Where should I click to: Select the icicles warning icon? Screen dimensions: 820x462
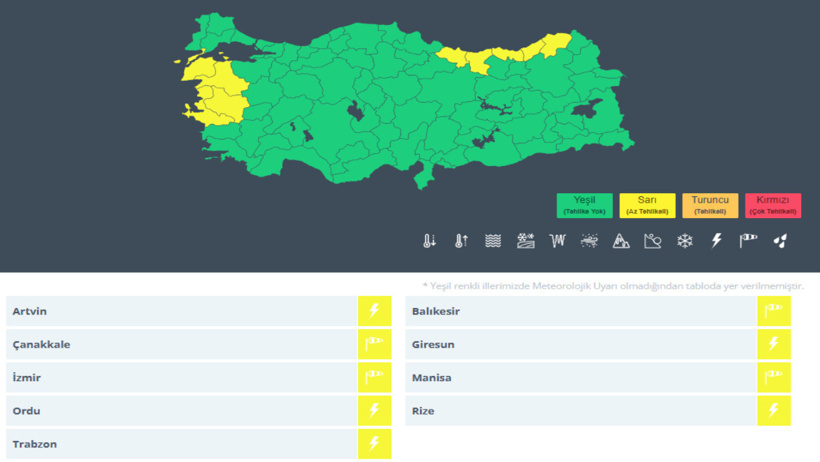tap(557, 241)
